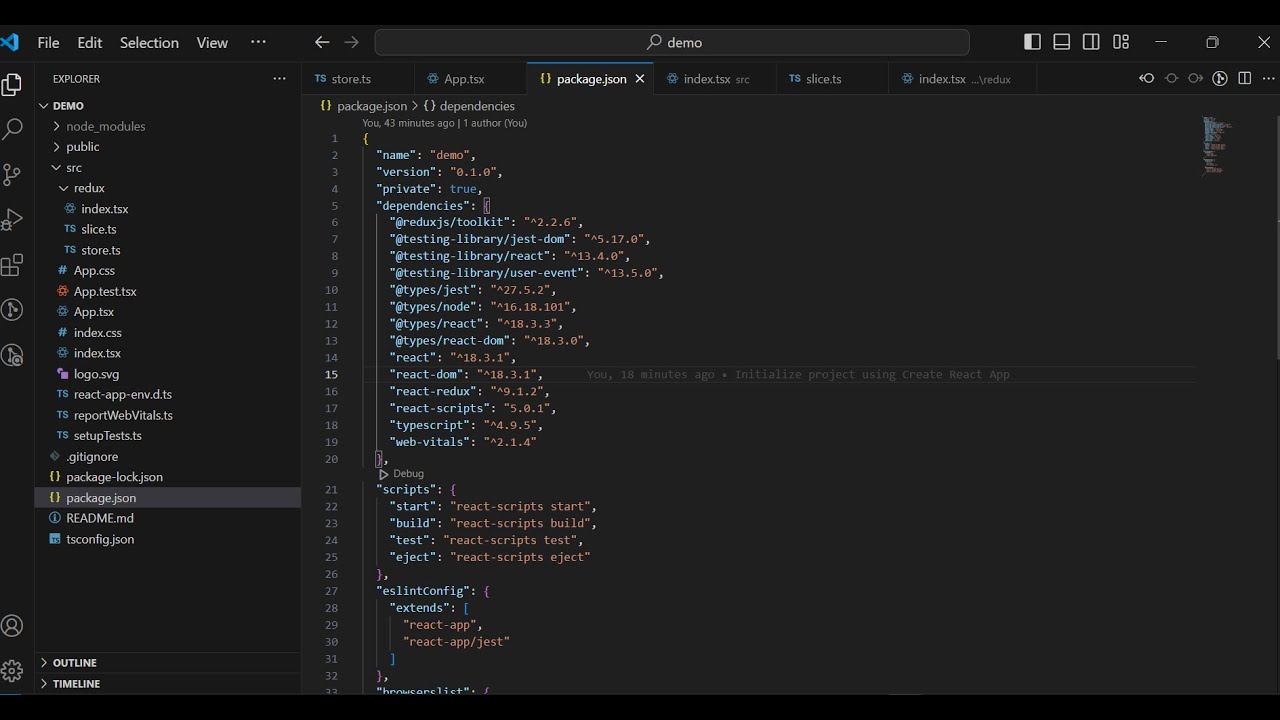Go back with the left arrow

322,42
